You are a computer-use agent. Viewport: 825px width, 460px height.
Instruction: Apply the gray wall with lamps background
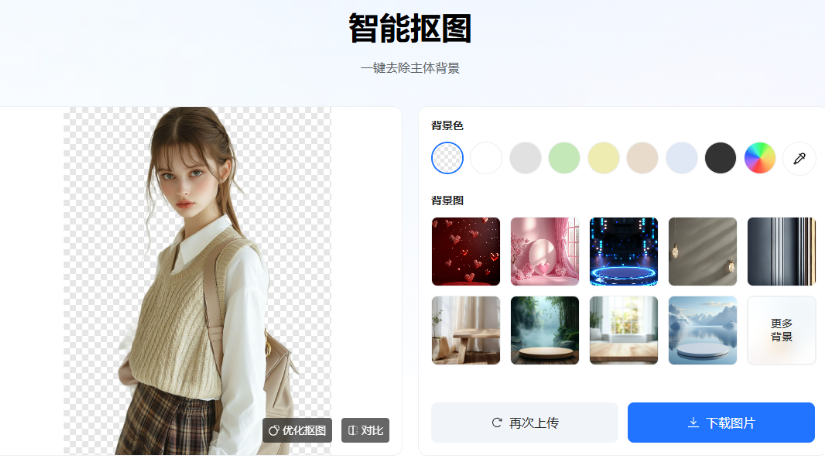click(703, 252)
